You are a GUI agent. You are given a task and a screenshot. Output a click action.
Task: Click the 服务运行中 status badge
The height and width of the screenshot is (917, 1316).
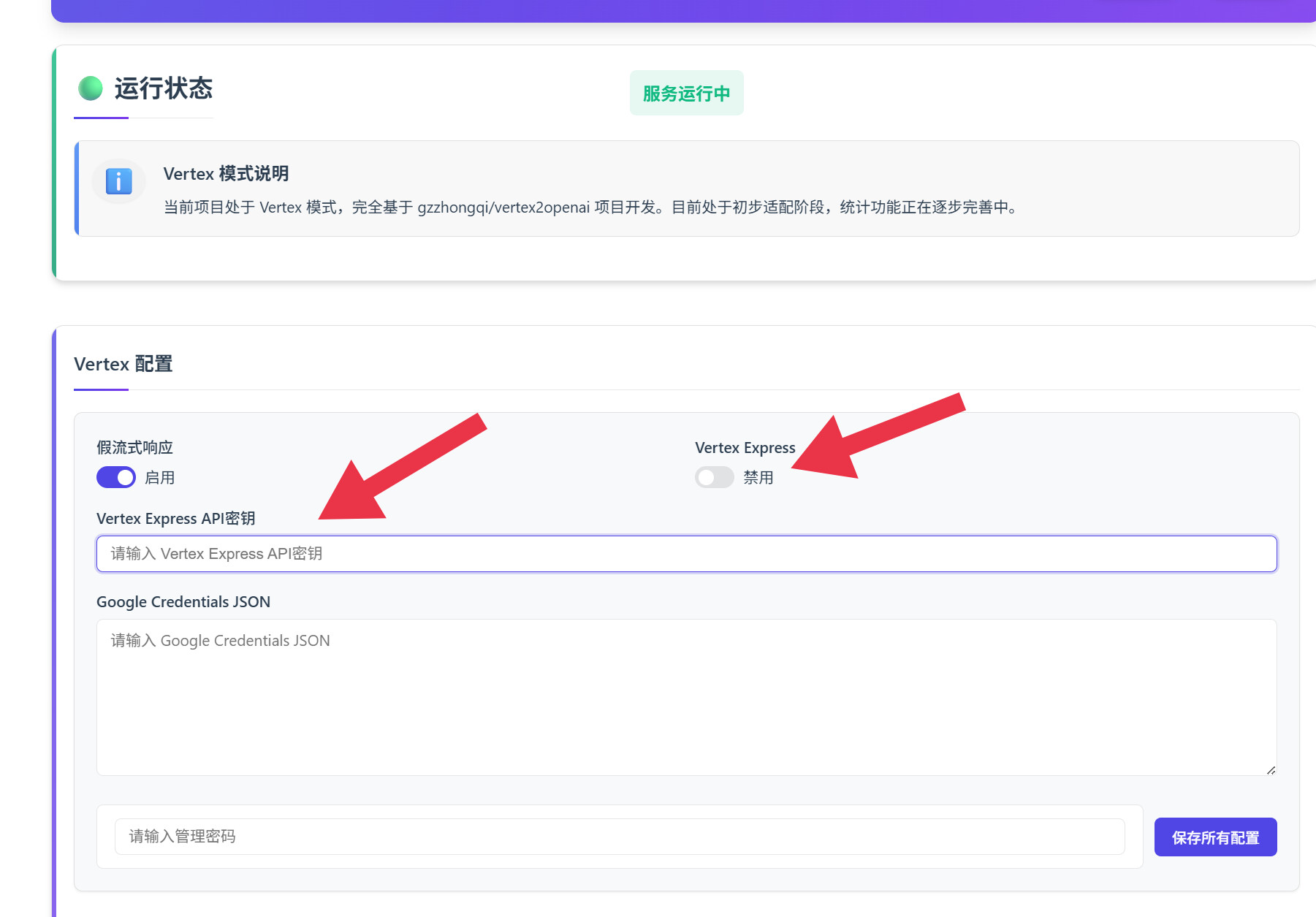686,94
